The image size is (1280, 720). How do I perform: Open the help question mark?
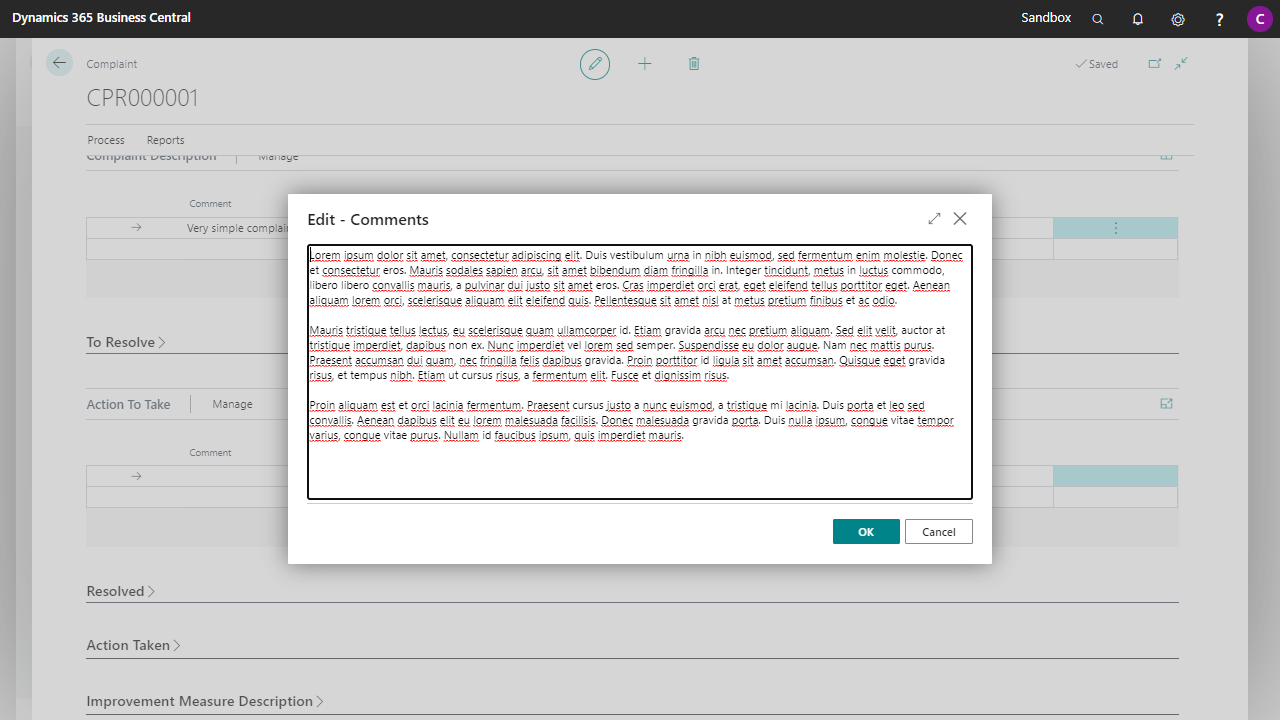click(x=1219, y=18)
